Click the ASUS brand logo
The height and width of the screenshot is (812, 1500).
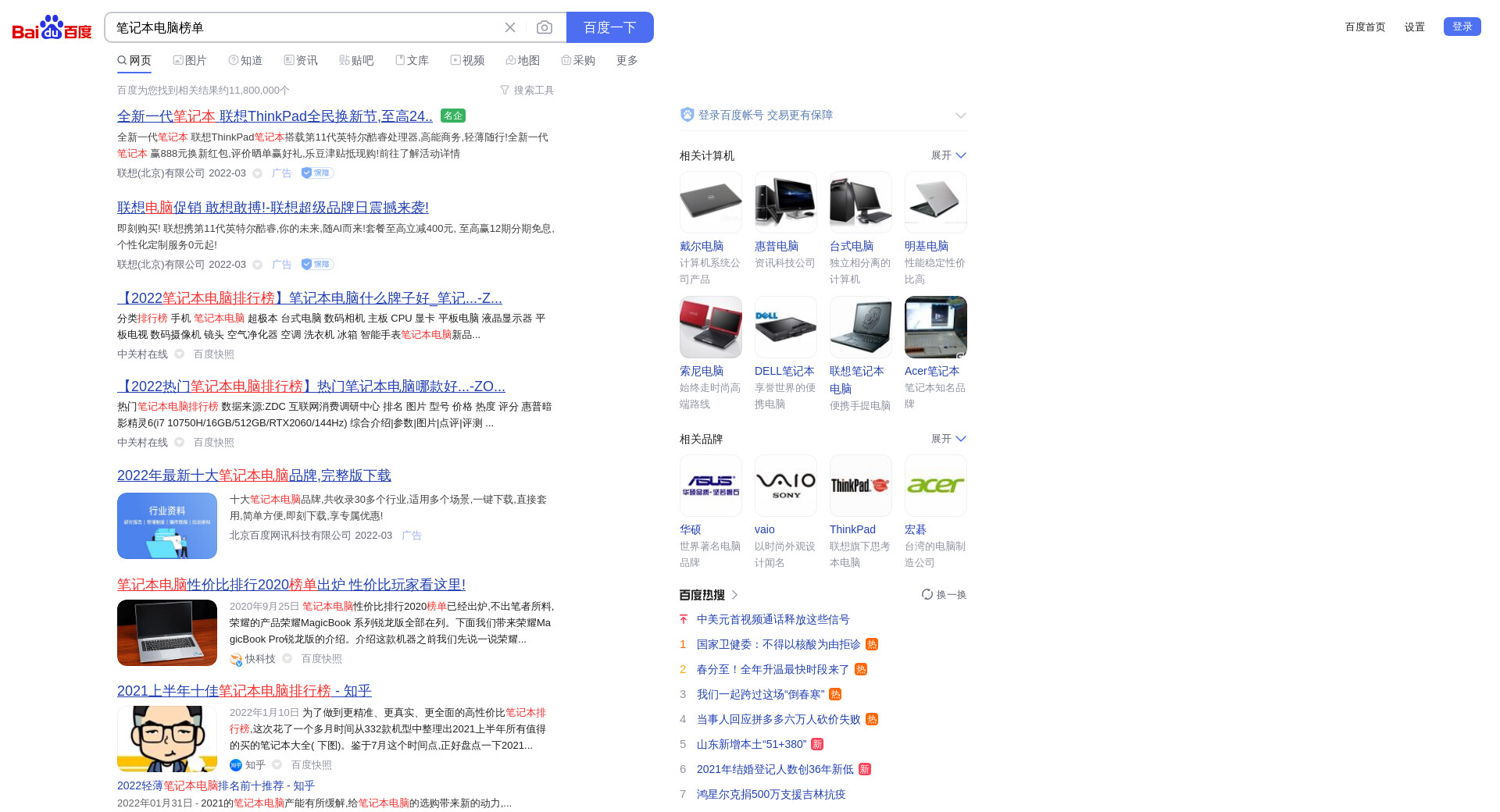(x=710, y=486)
